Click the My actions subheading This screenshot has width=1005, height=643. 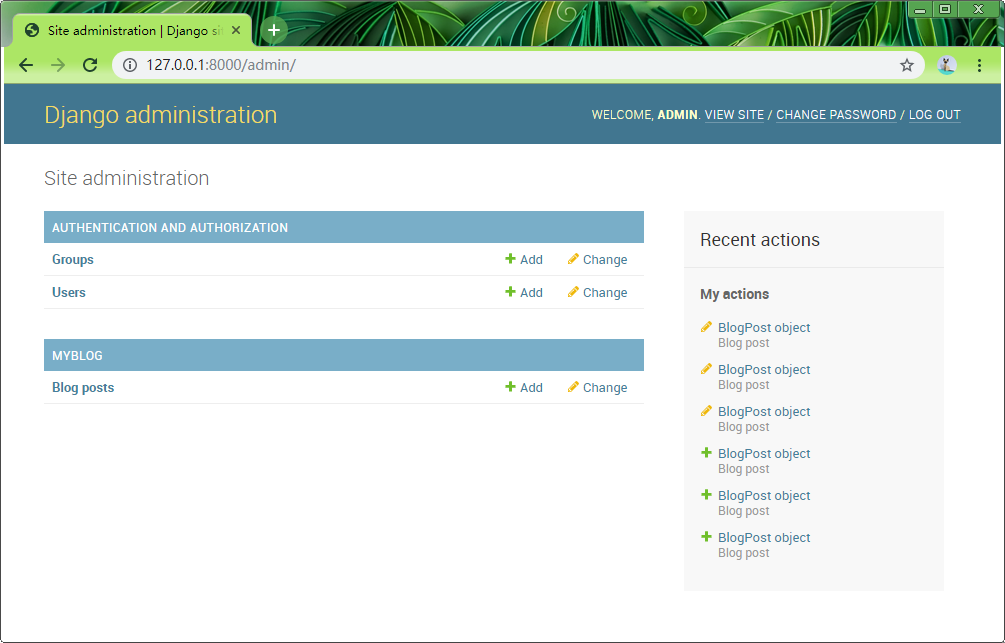click(735, 294)
